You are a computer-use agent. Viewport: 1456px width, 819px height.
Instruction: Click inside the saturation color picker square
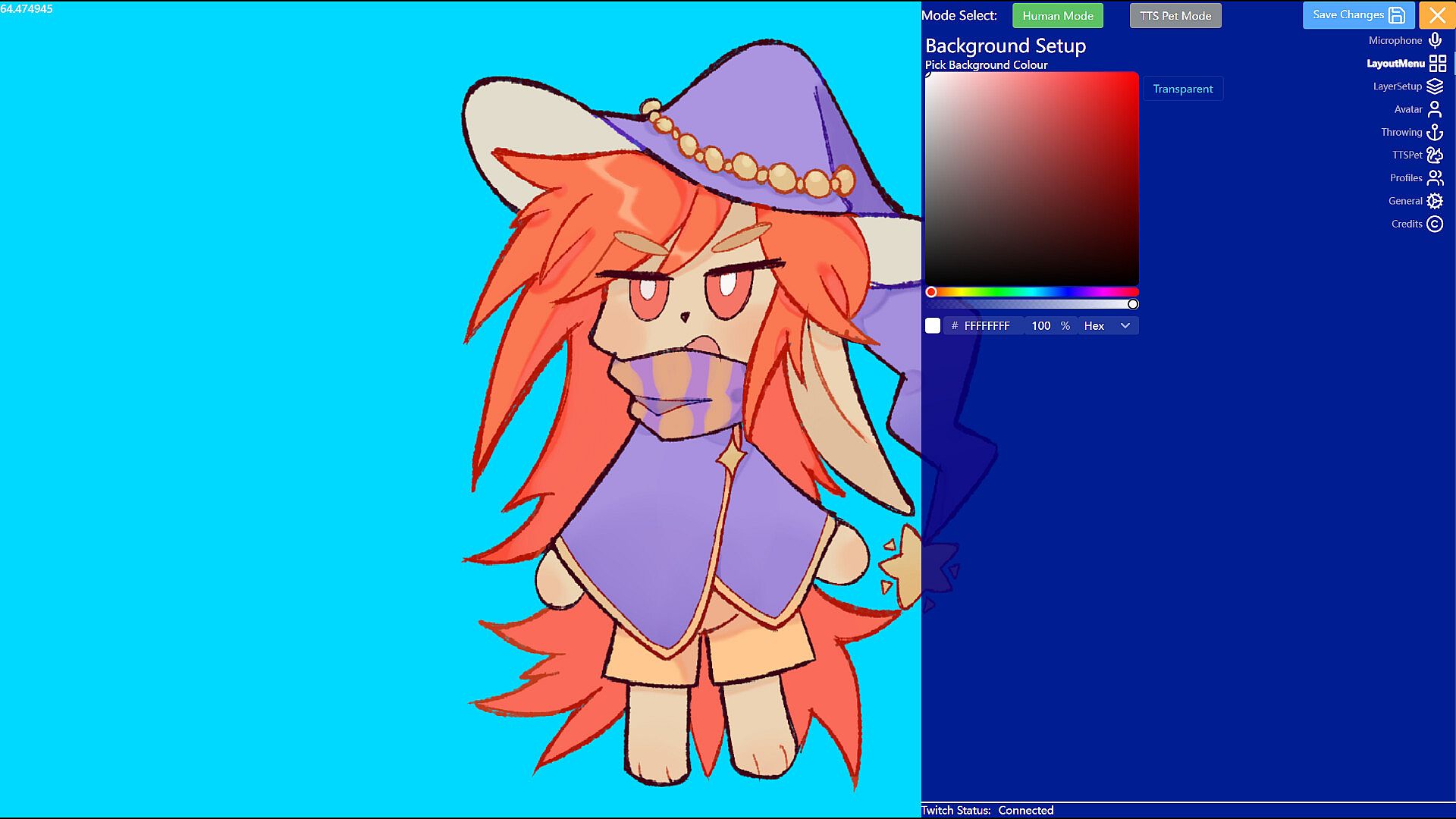[x=1031, y=178]
